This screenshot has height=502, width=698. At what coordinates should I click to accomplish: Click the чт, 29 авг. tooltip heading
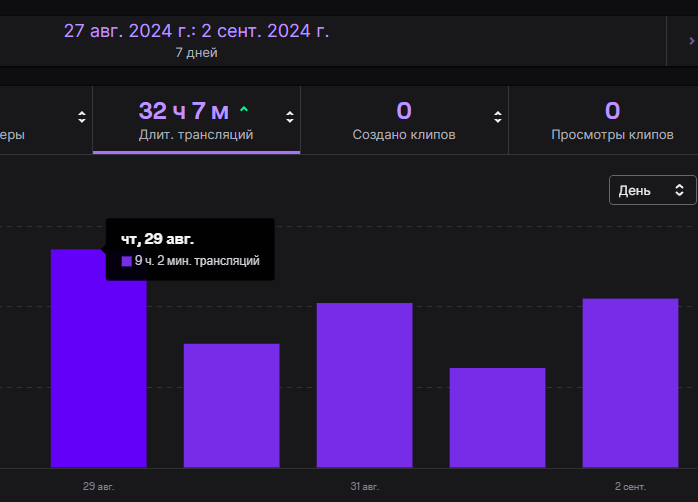[x=158, y=239]
